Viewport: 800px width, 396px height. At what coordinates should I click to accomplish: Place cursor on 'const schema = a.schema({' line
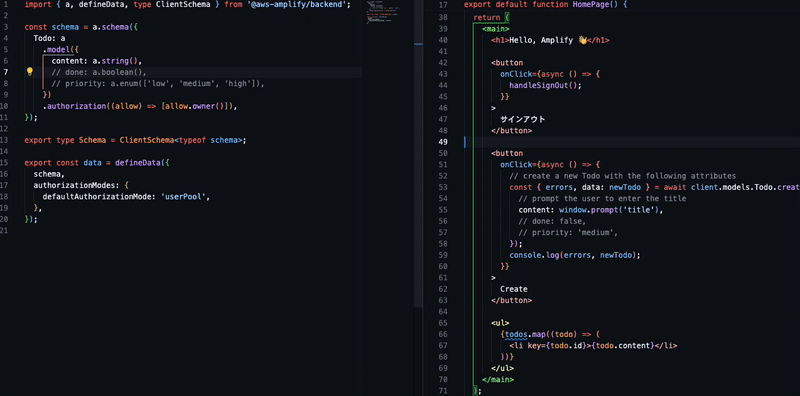pos(81,27)
